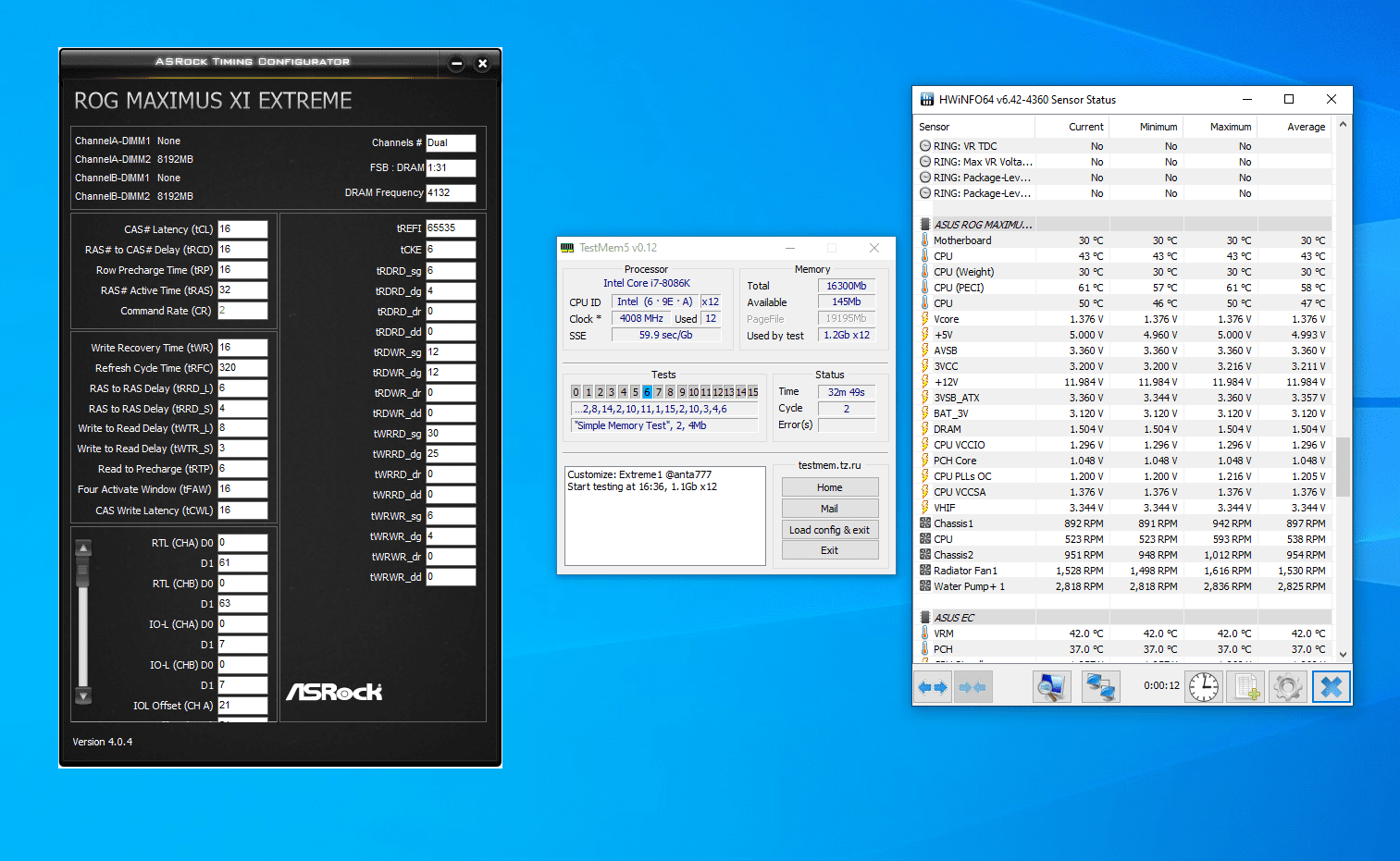Click the TestMem5 customize log text box
The image size is (1400, 861).
(665, 516)
